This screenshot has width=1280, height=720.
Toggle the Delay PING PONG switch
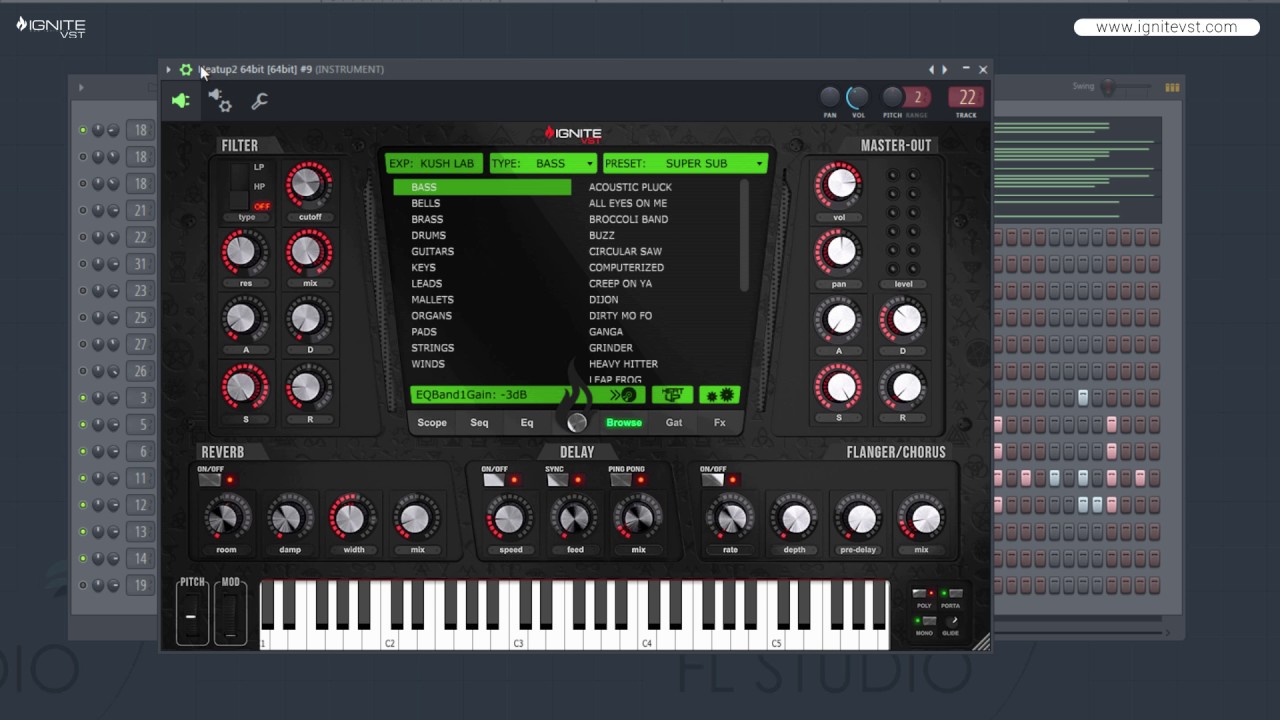620,480
